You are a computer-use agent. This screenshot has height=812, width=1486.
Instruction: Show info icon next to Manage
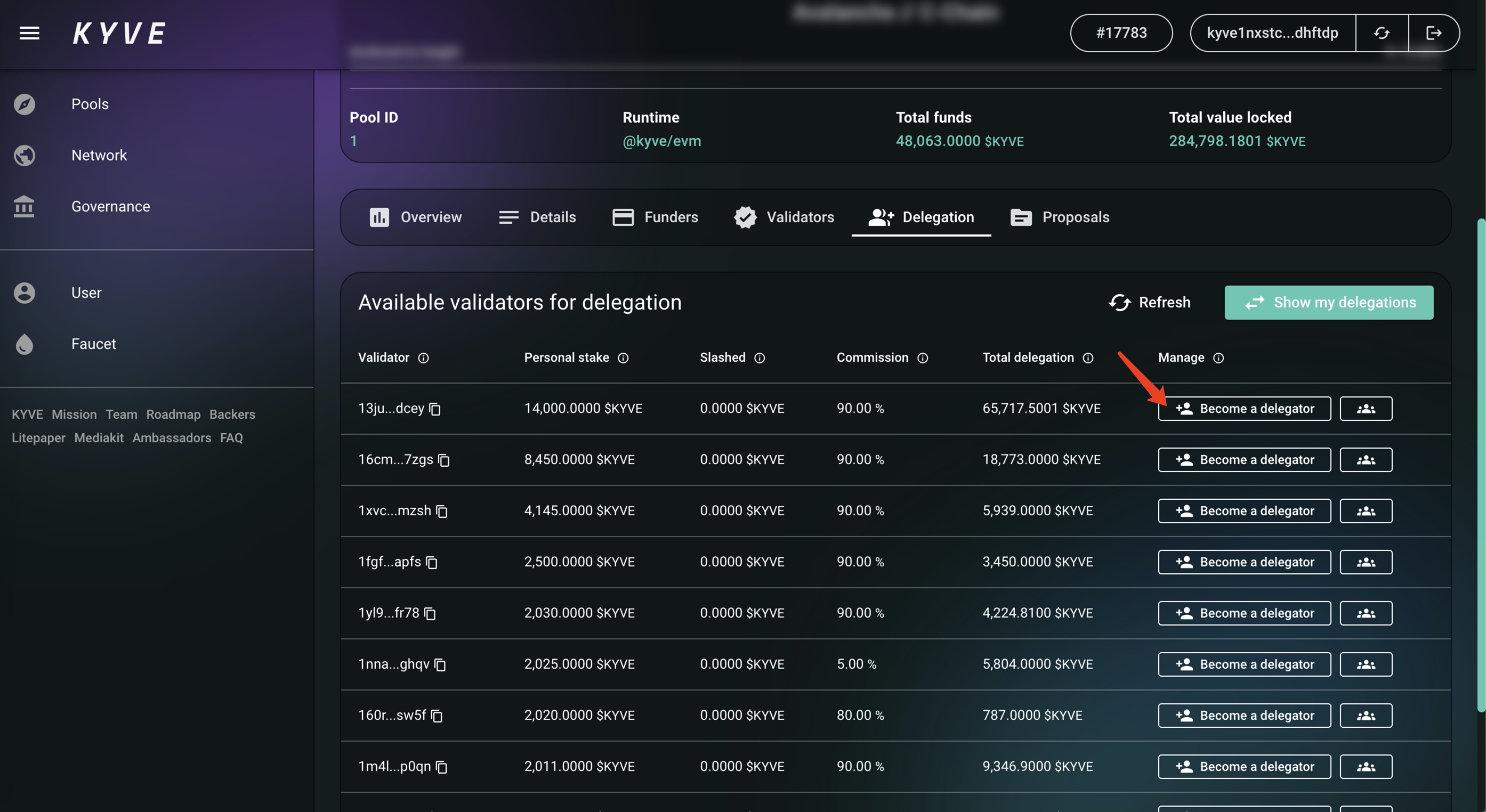1218,358
